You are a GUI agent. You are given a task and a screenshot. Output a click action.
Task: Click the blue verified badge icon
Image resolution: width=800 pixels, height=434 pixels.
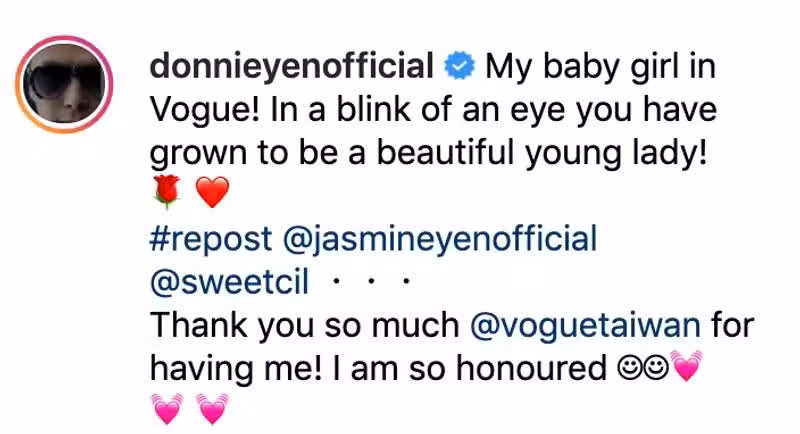[x=459, y=66]
